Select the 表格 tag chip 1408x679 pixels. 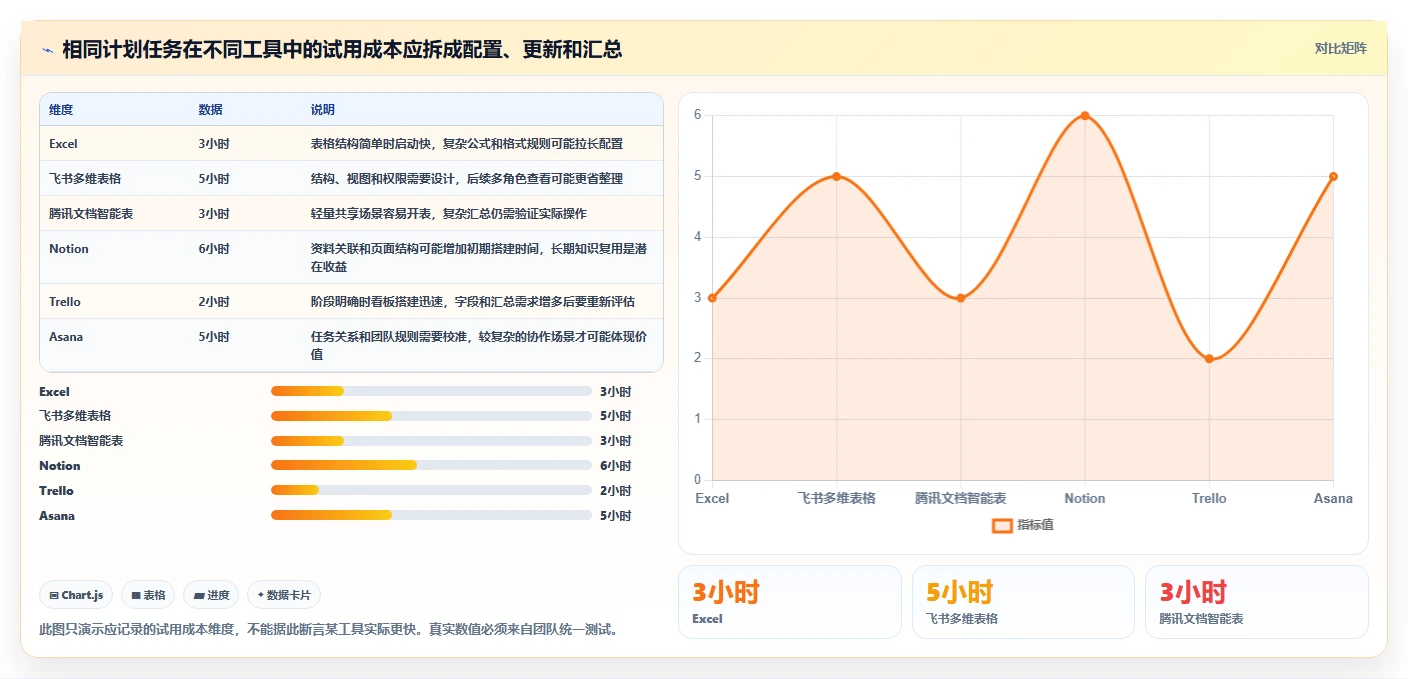(148, 595)
